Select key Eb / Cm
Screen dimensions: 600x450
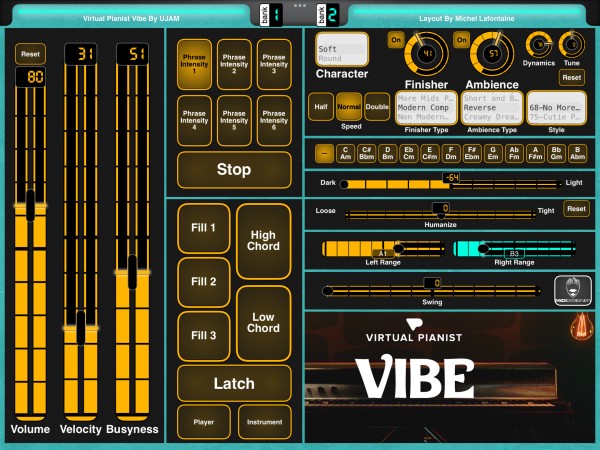tap(409, 153)
